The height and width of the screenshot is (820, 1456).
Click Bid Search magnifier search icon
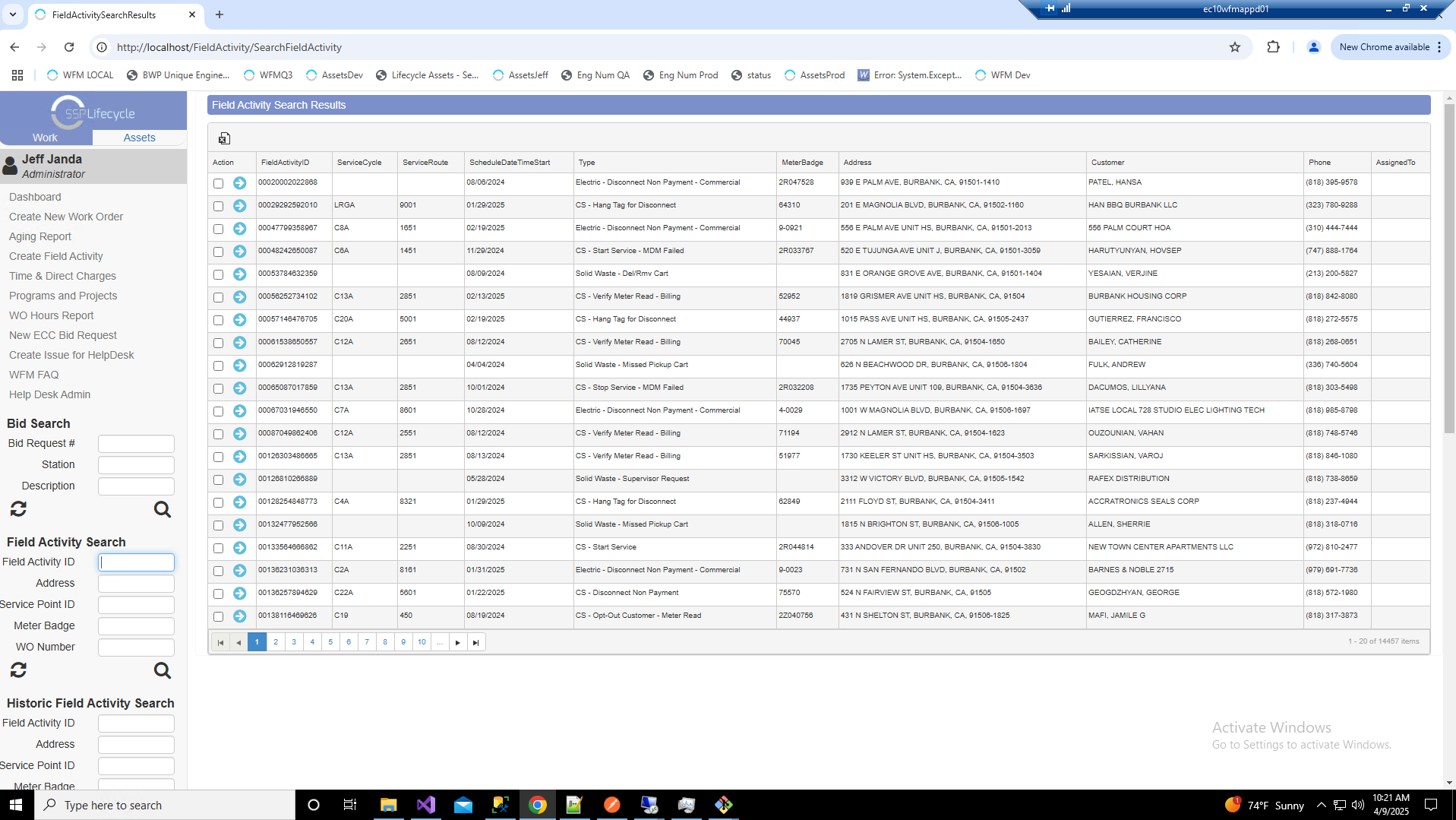[x=163, y=509]
